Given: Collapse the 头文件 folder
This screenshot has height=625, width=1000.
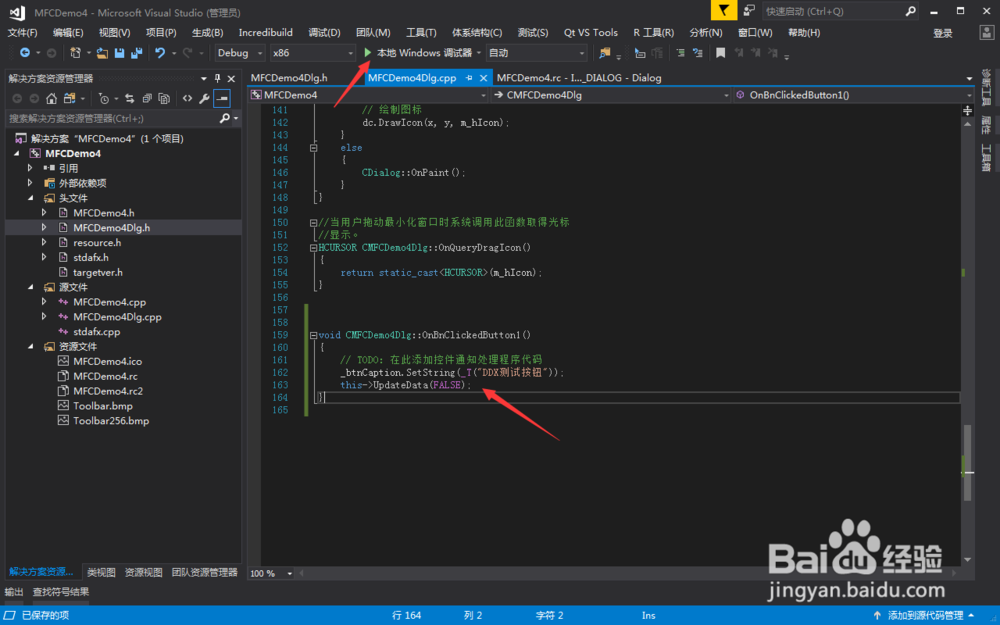Looking at the screenshot, I should [x=30, y=198].
